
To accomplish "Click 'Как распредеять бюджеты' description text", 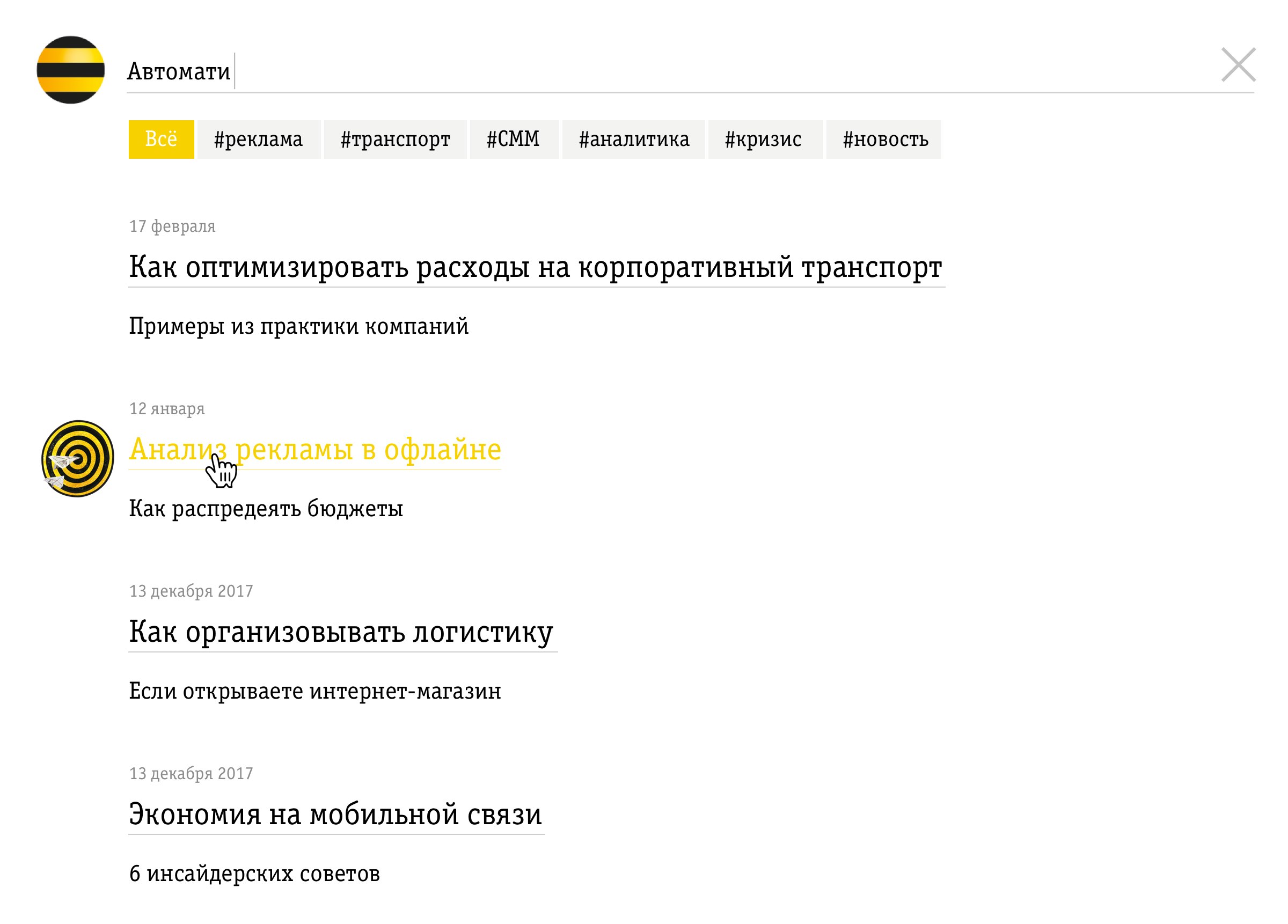I will click(x=266, y=508).
